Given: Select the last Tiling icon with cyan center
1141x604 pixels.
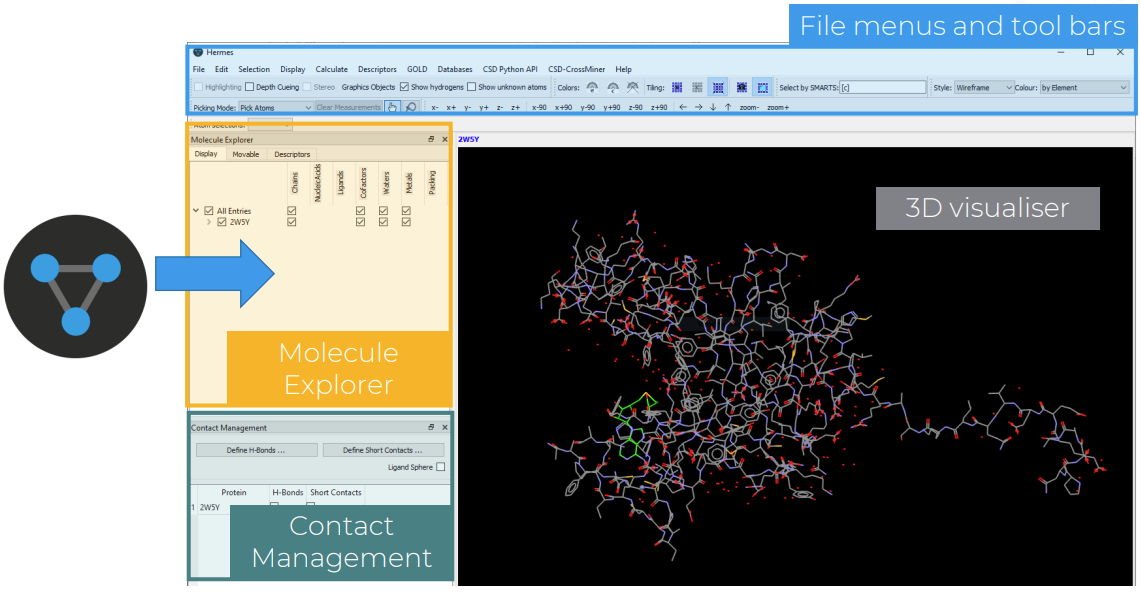Looking at the screenshot, I should [762, 88].
